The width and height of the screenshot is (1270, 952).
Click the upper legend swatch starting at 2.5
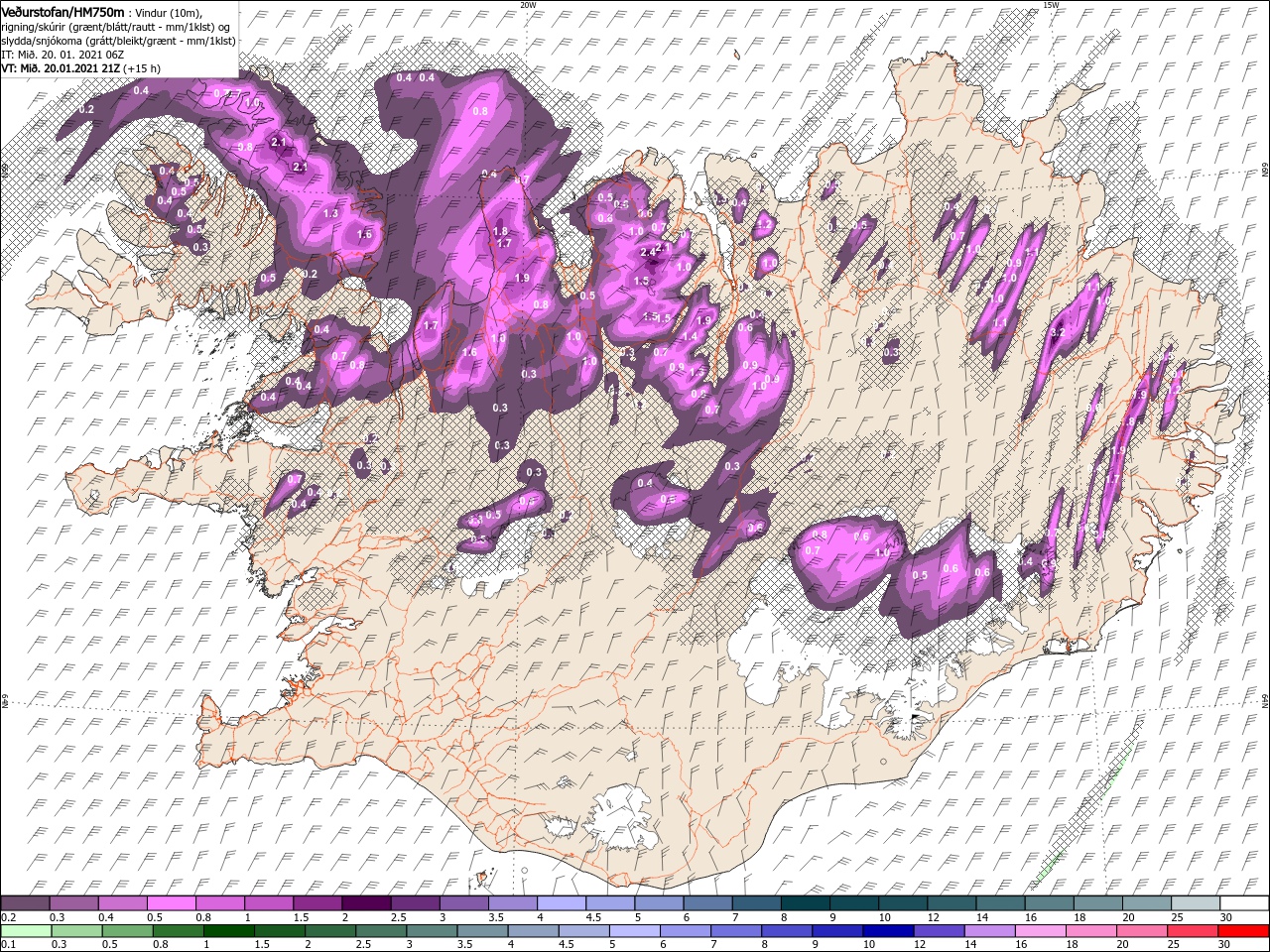(415, 903)
